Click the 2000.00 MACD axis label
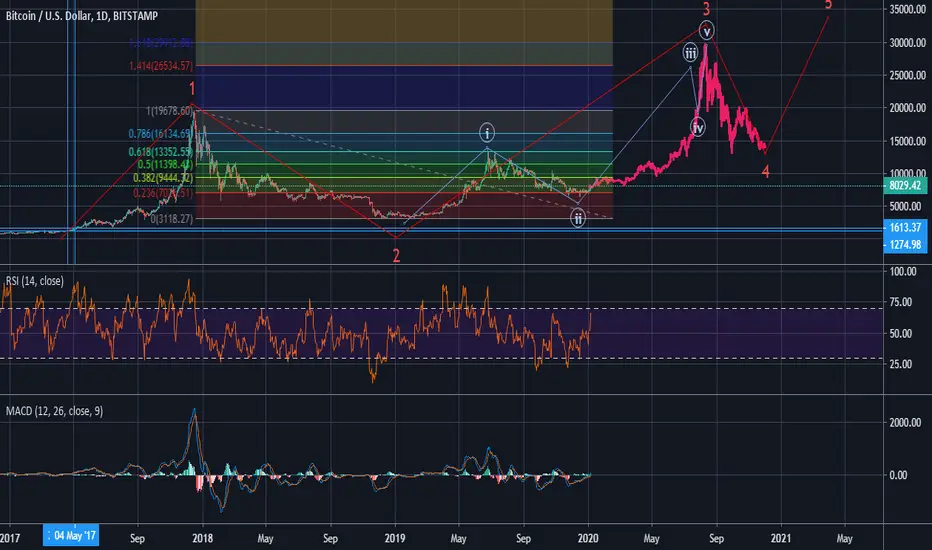Image resolution: width=932 pixels, height=550 pixels. (x=906, y=422)
